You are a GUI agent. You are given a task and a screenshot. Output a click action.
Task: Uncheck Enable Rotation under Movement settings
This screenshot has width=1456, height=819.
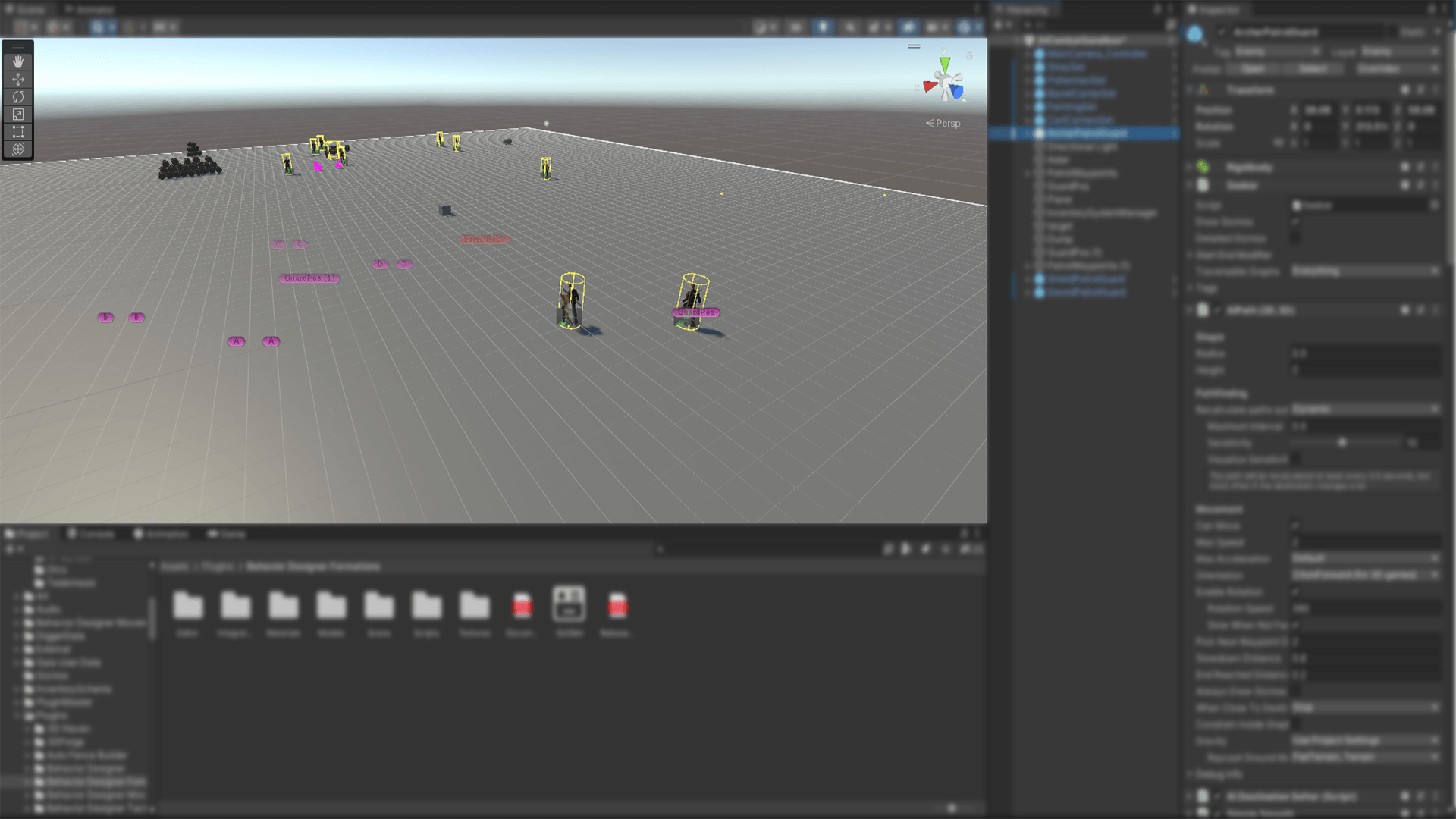click(1297, 592)
